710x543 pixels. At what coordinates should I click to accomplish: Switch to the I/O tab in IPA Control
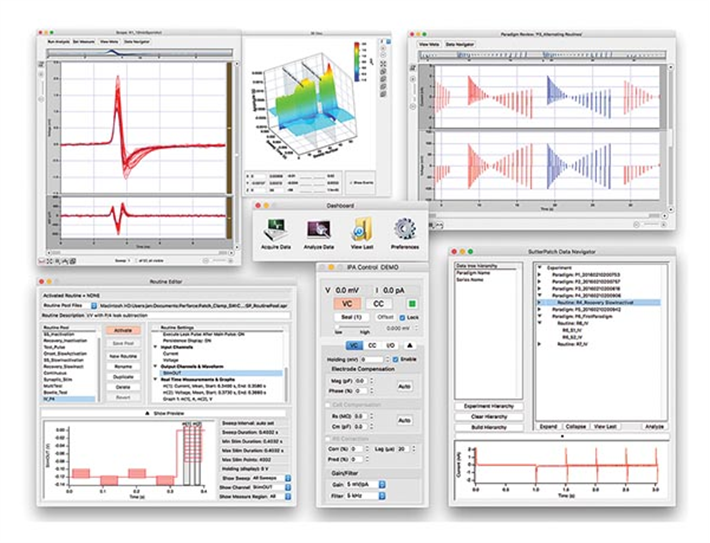point(390,345)
